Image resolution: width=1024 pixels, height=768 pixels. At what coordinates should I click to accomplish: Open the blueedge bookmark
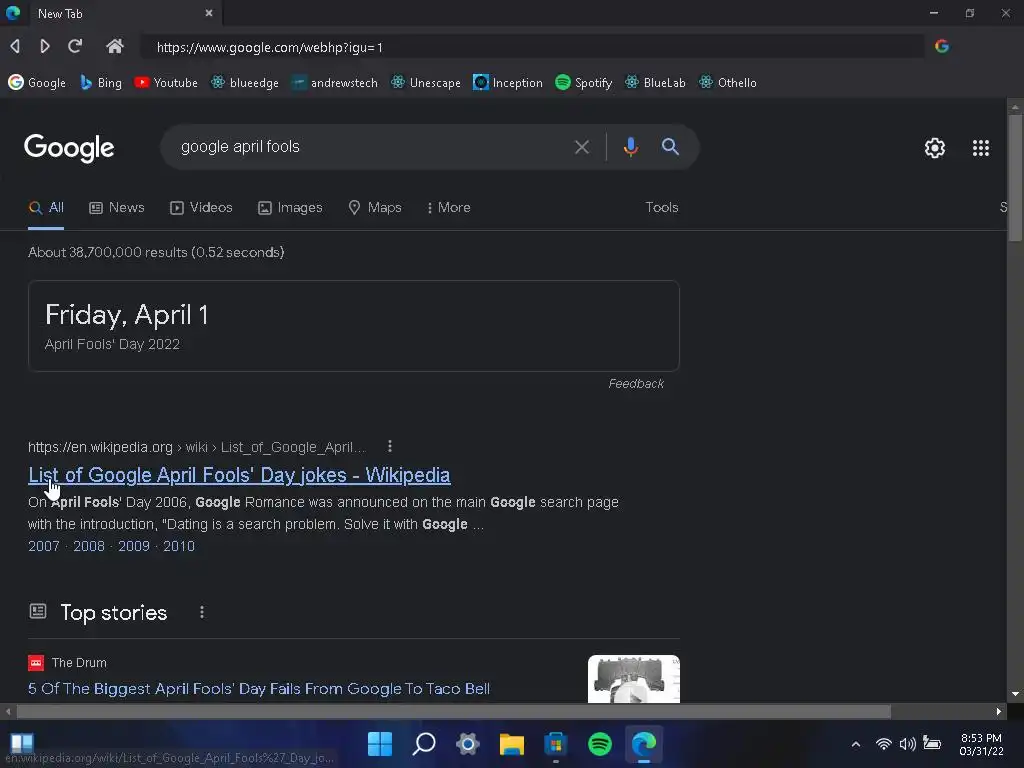pyautogui.click(x=245, y=83)
